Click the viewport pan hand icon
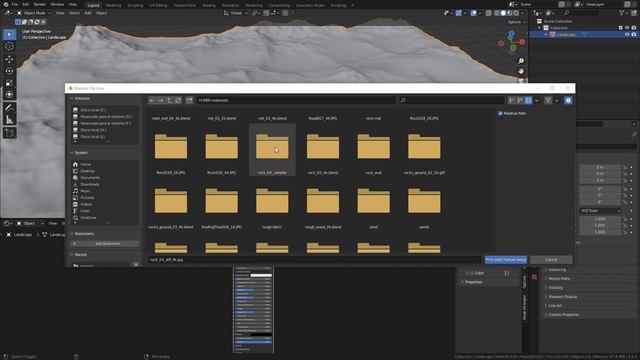 pos(521,71)
